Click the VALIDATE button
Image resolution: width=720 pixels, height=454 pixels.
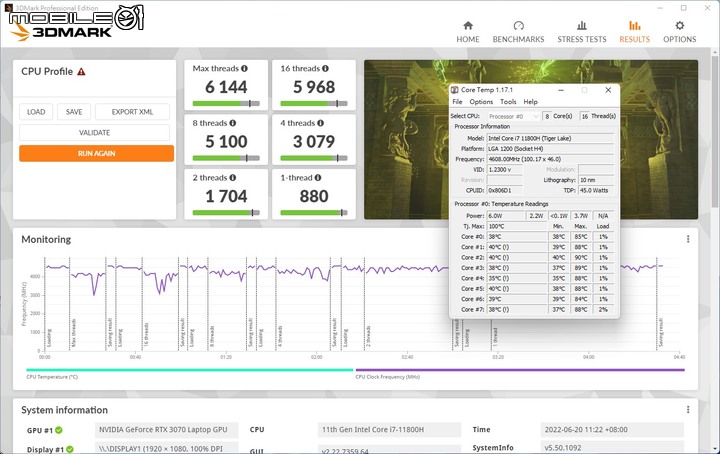pos(94,133)
